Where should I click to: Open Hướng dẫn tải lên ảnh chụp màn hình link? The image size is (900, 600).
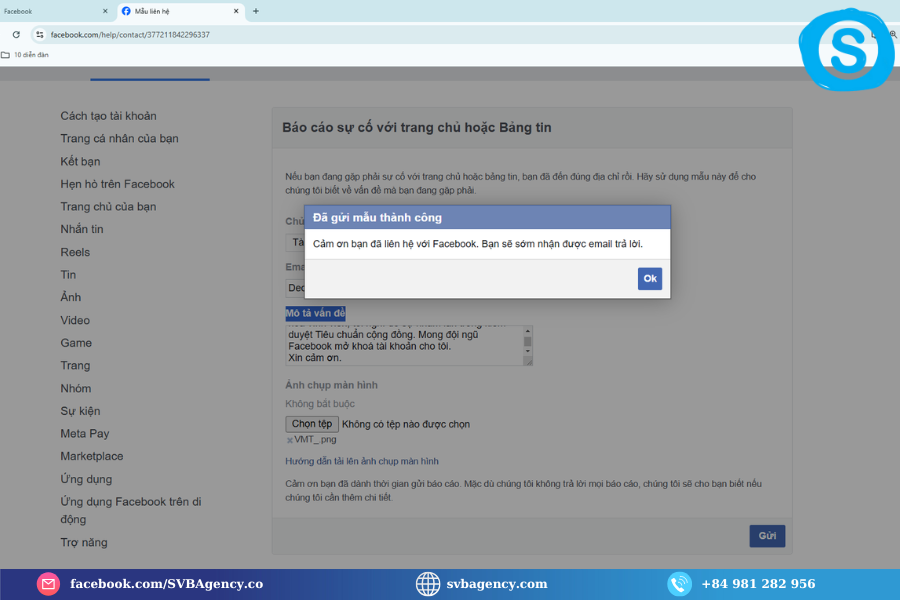click(362, 461)
